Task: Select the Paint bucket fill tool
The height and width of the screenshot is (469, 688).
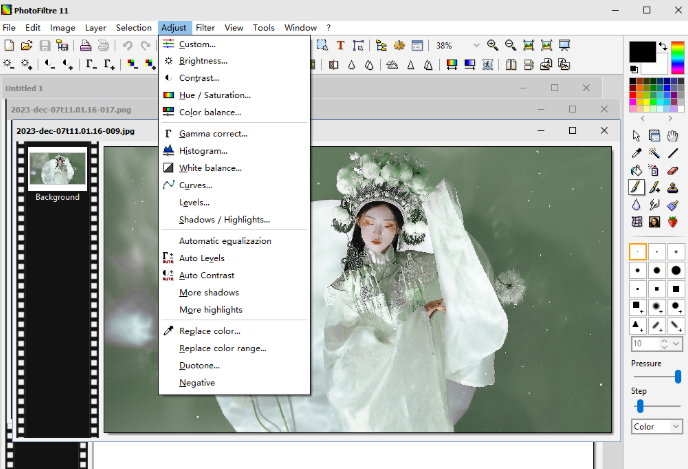Action: coord(636,170)
